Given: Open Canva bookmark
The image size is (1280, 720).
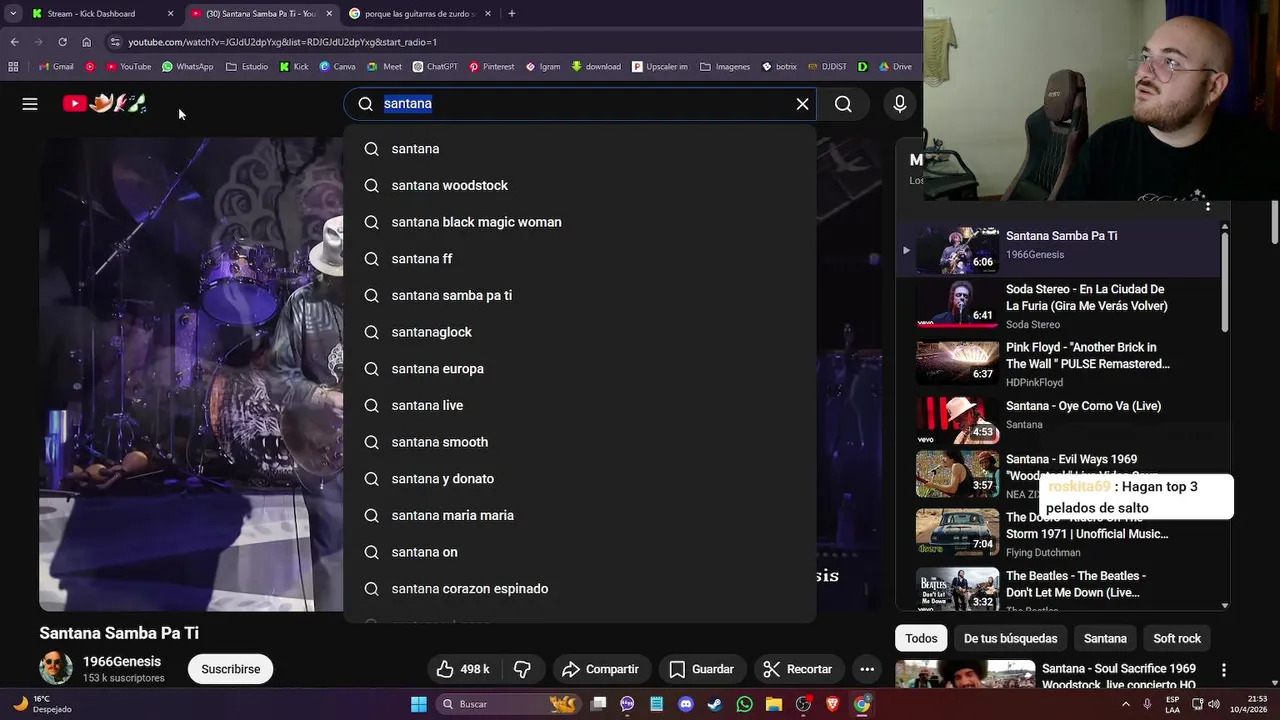Looking at the screenshot, I should coord(337,67).
